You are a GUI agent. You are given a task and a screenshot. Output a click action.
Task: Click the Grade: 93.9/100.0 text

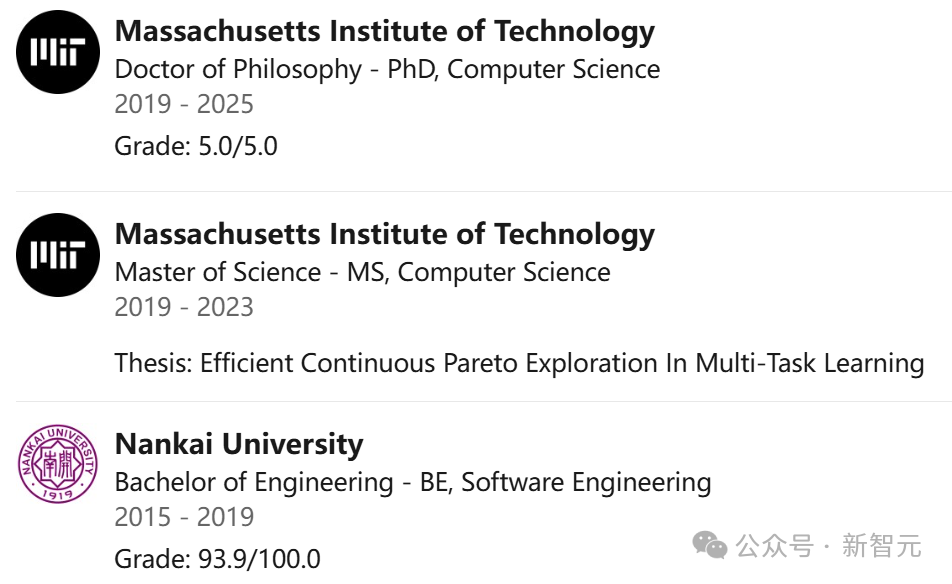[x=217, y=559]
